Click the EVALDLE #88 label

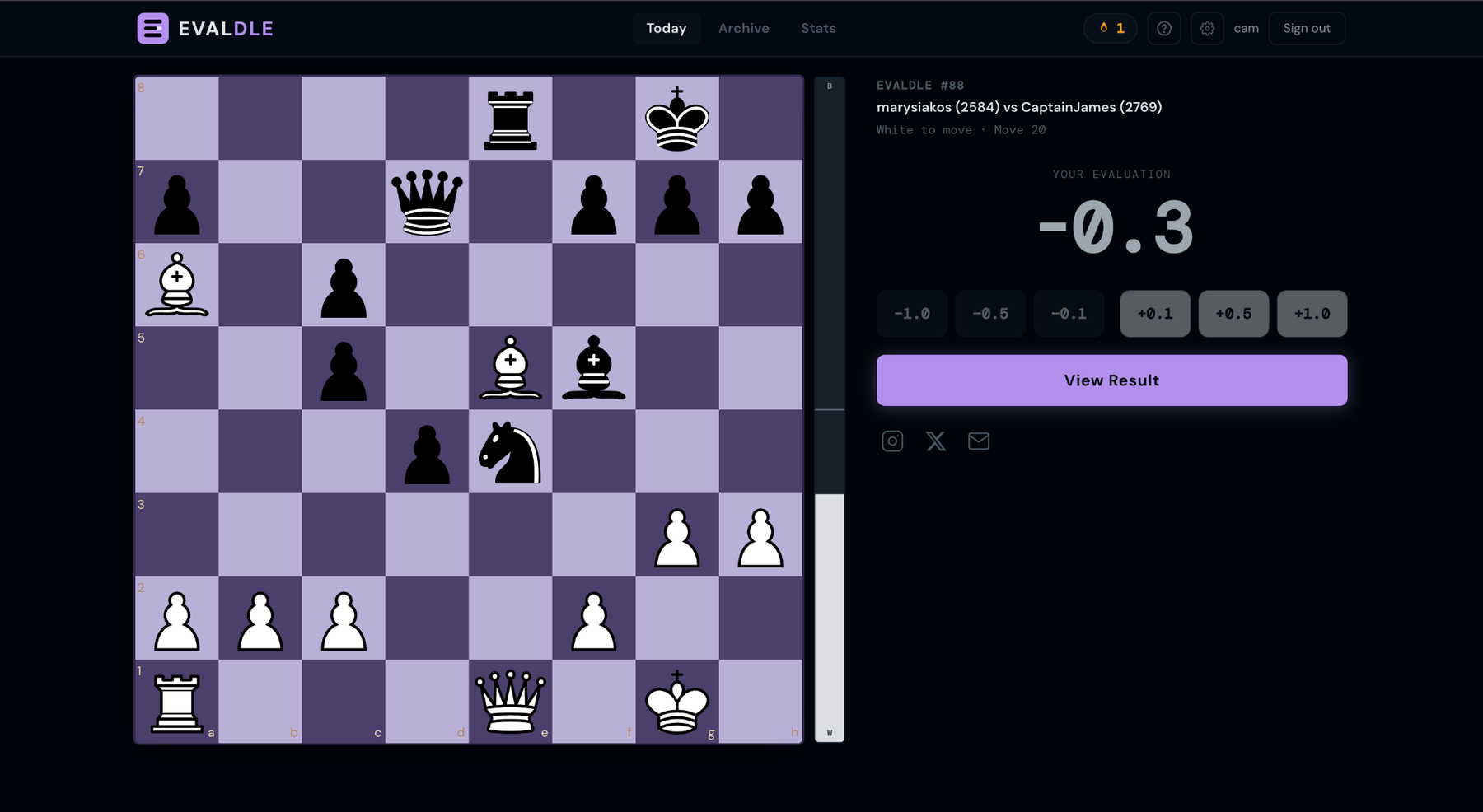(x=920, y=86)
